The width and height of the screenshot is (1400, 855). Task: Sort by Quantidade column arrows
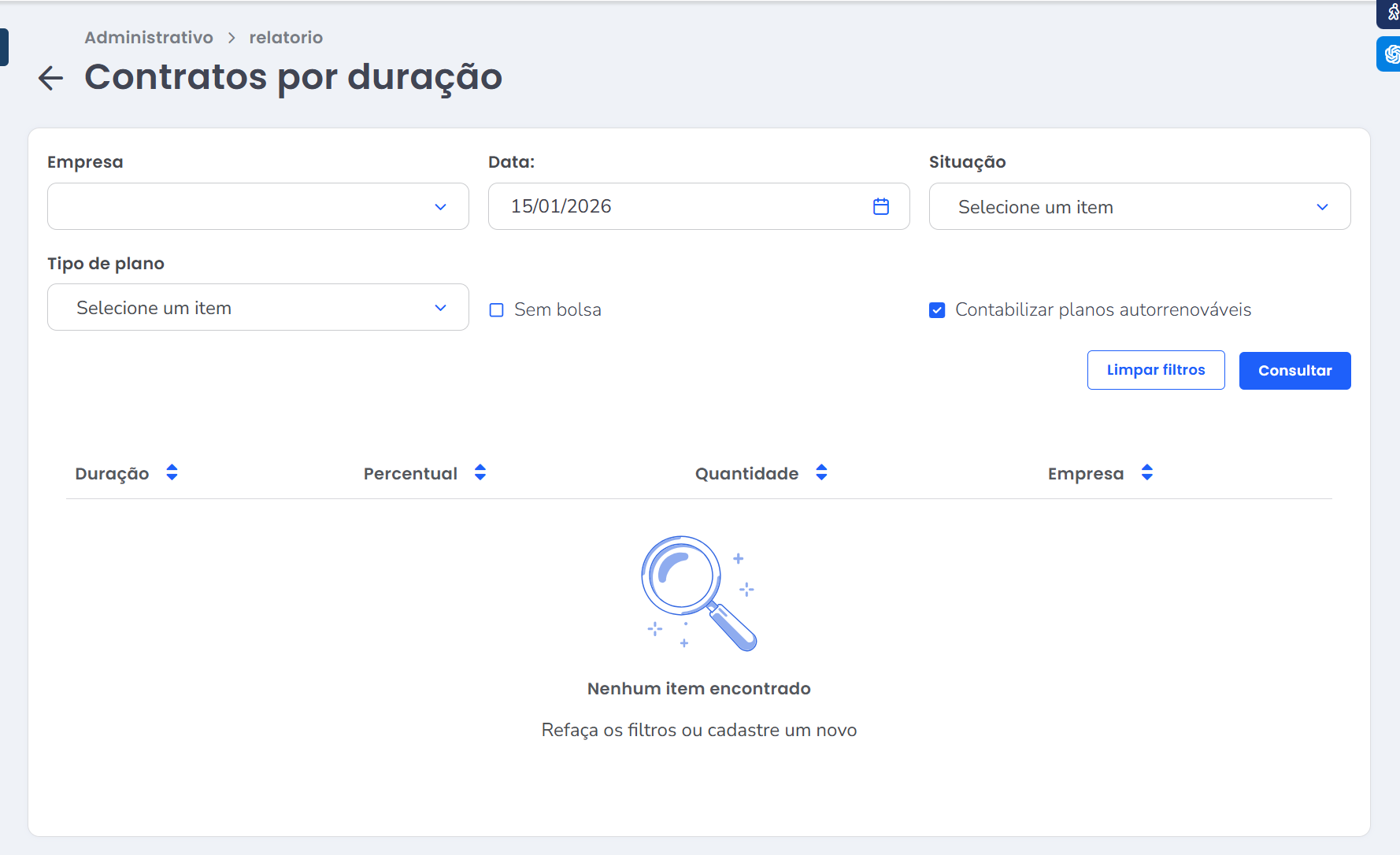821,472
